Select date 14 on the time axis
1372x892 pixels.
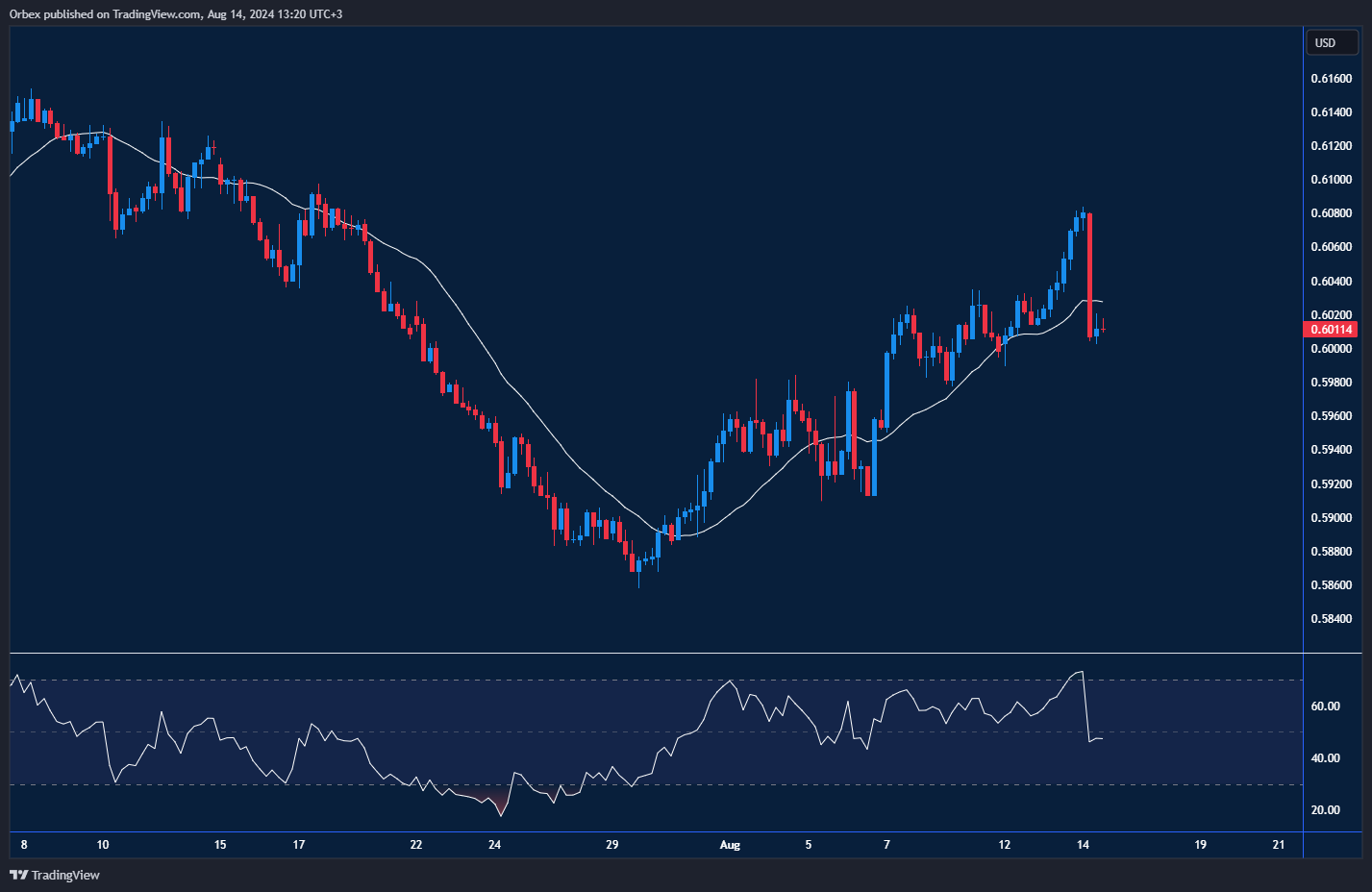(x=1083, y=845)
